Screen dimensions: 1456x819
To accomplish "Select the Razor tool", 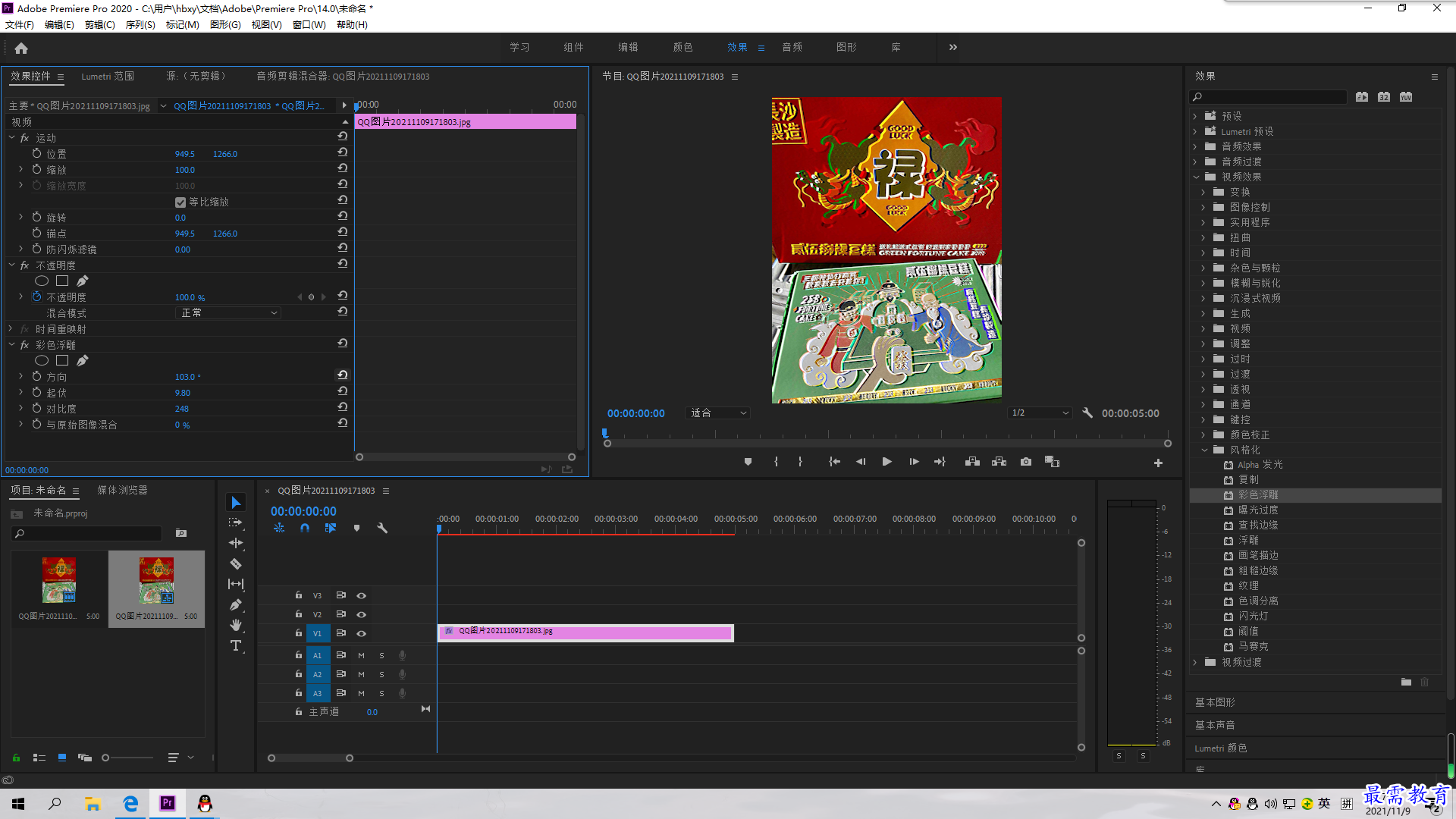I will (236, 563).
